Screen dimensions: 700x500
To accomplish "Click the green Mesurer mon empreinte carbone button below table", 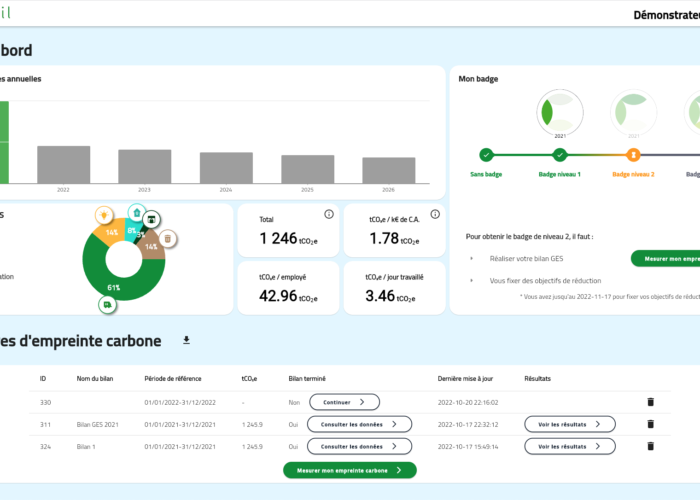I will (x=349, y=470).
